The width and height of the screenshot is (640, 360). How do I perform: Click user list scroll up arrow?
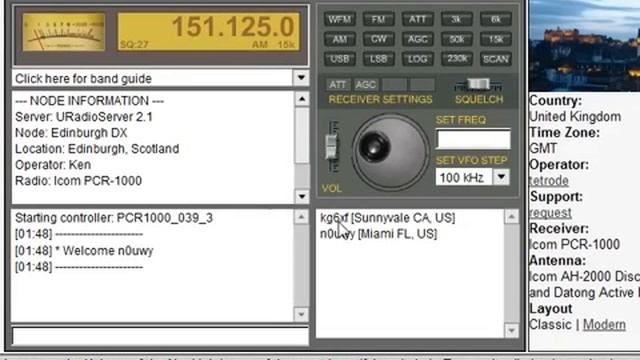click(x=511, y=217)
